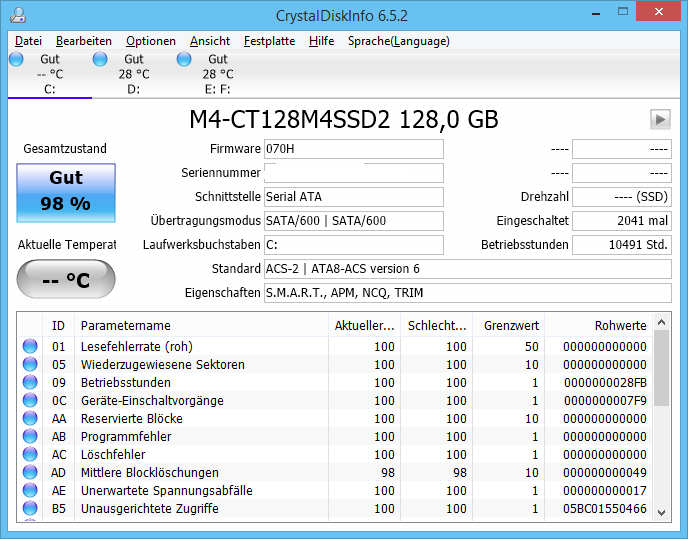Select the Unerwartete Spannungsabfälle row
The image size is (688, 539).
point(335,490)
